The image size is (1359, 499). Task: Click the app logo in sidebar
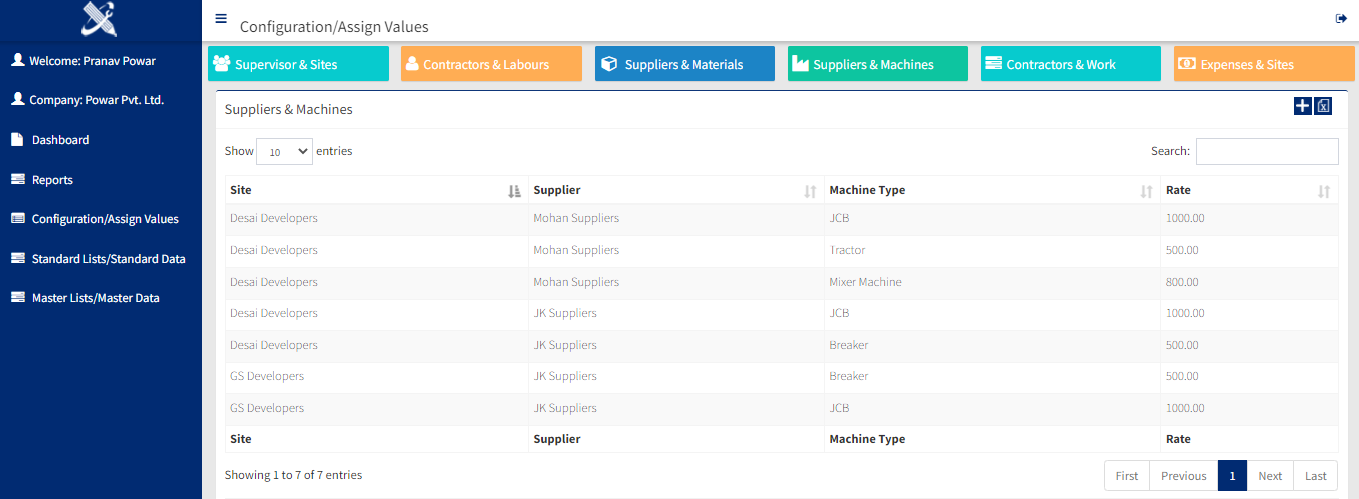[x=100, y=19]
